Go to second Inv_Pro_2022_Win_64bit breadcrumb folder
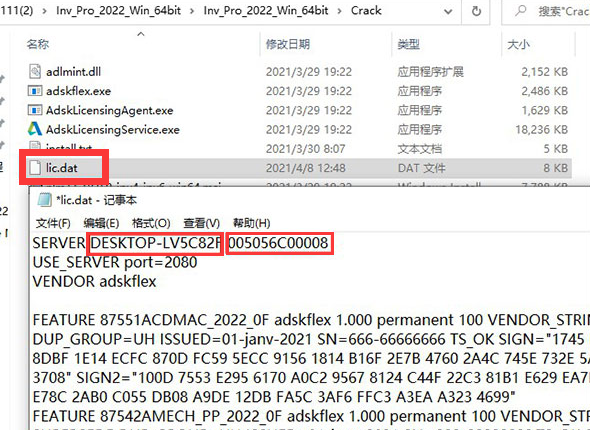The image size is (590, 430). point(266,11)
